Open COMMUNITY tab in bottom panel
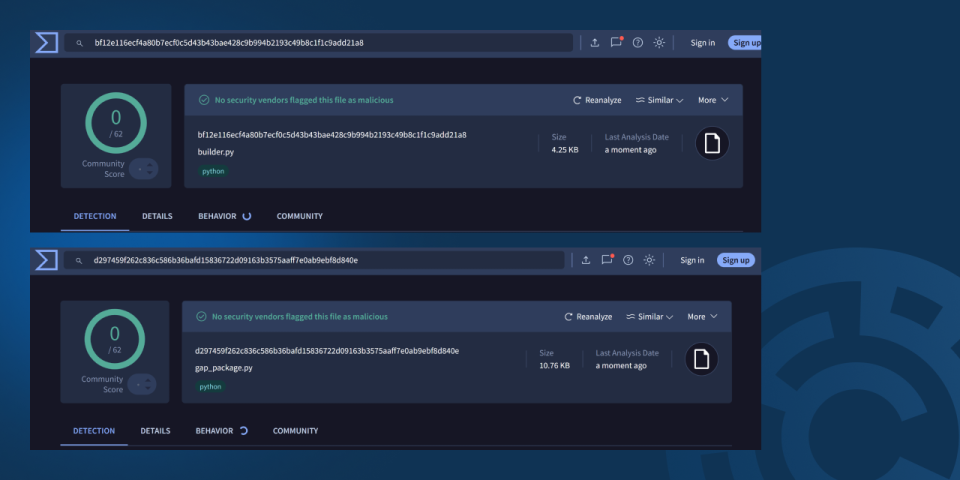 296,431
